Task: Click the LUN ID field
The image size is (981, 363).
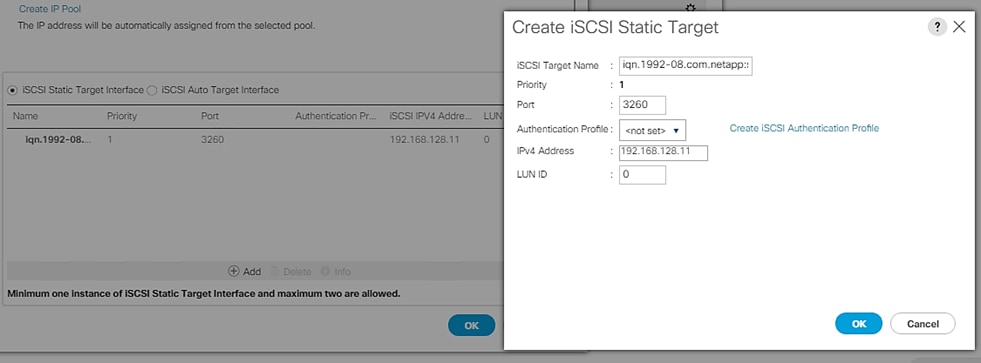Action: tap(642, 175)
